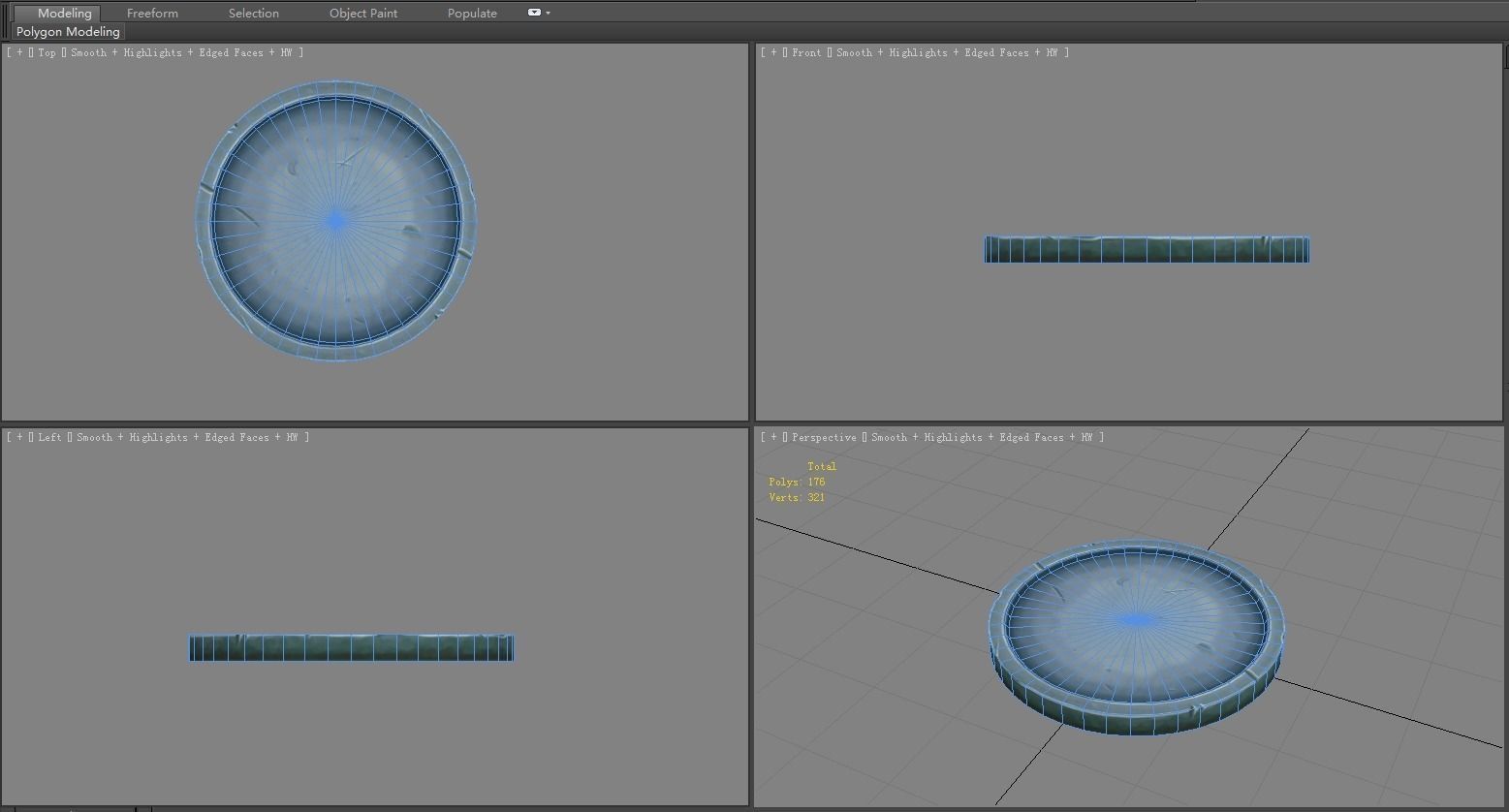Click the ribbon display options dropdown icon
This screenshot has width=1509, height=812.
coord(538,13)
